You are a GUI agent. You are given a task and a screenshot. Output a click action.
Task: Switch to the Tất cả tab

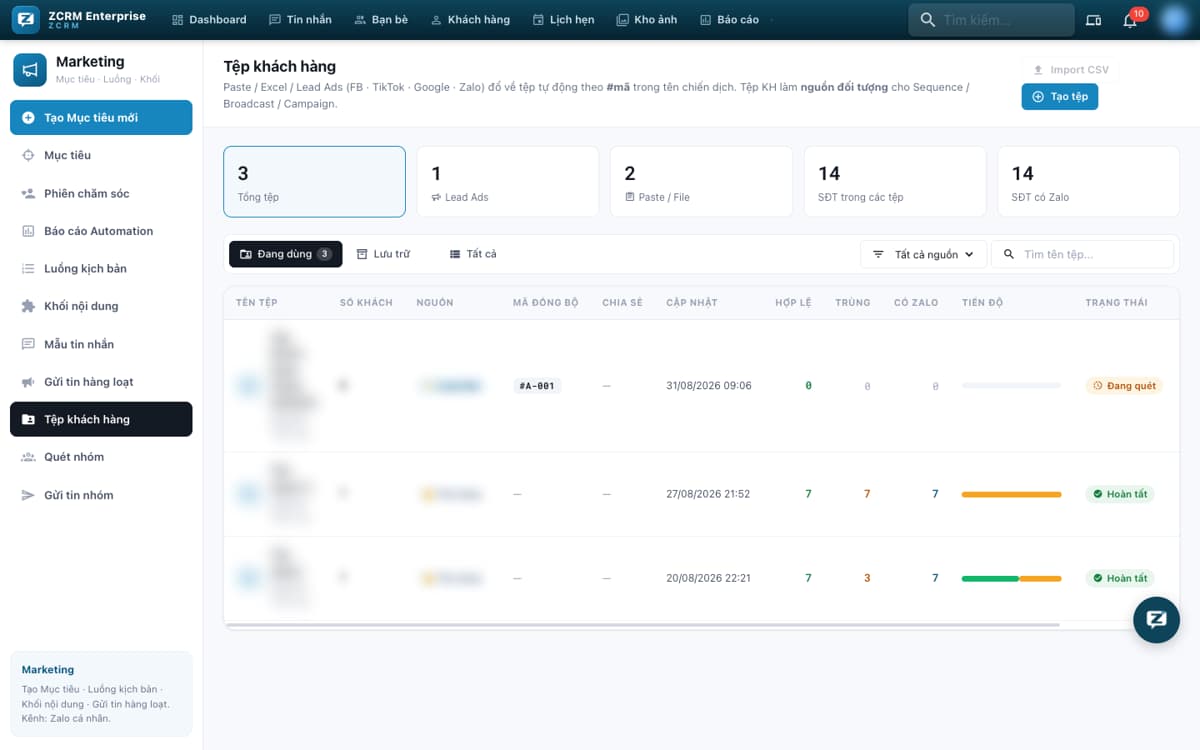click(473, 254)
